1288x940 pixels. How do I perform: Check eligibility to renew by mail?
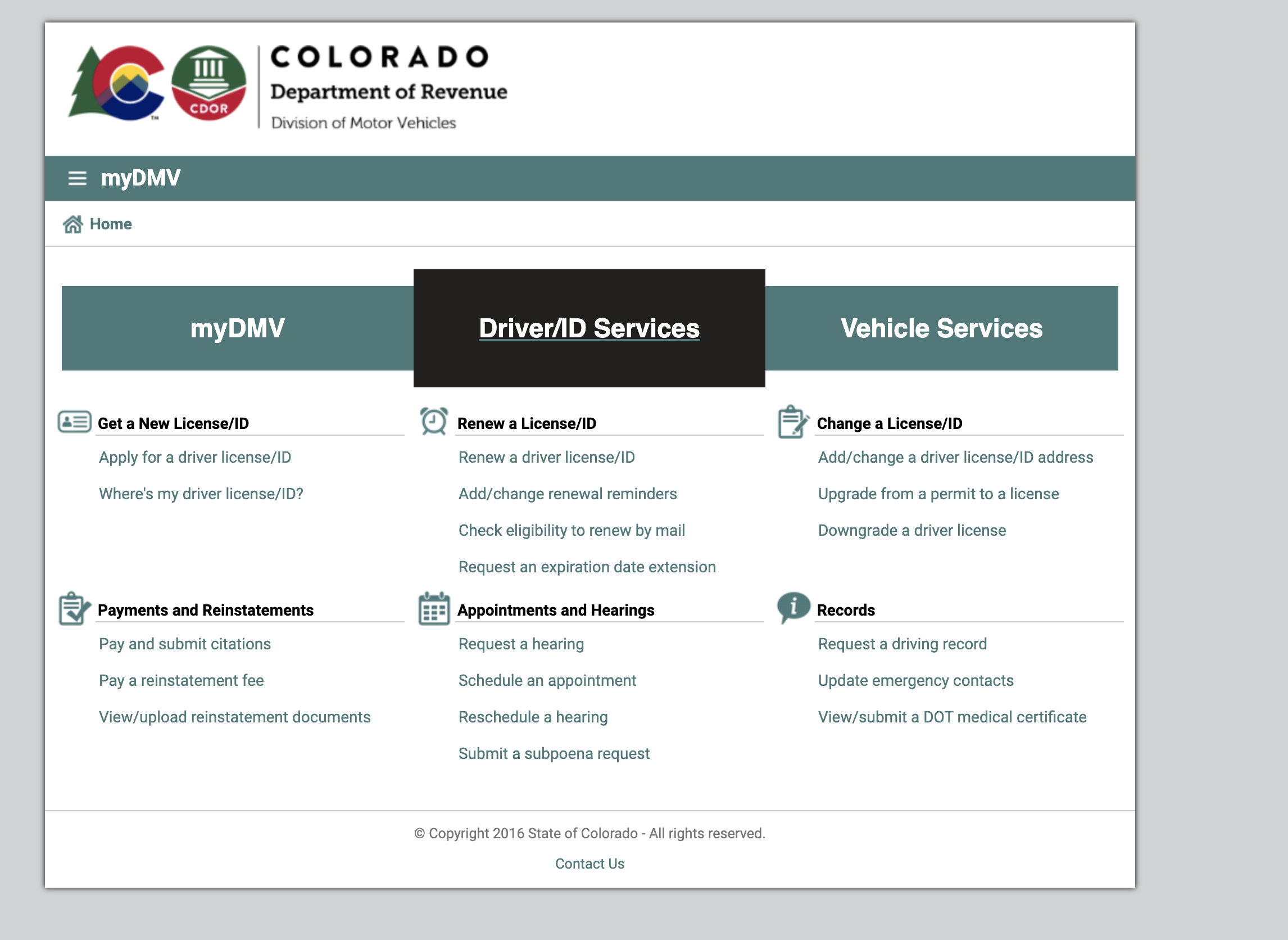pos(572,530)
